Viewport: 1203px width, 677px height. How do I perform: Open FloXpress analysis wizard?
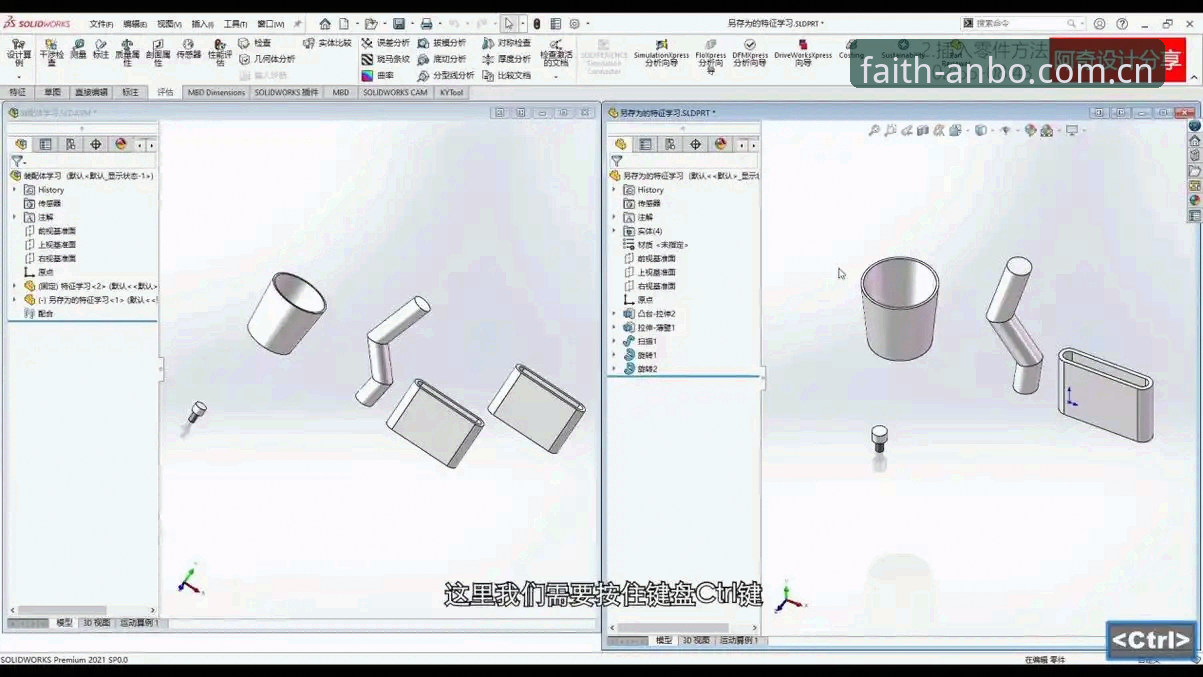(x=710, y=55)
